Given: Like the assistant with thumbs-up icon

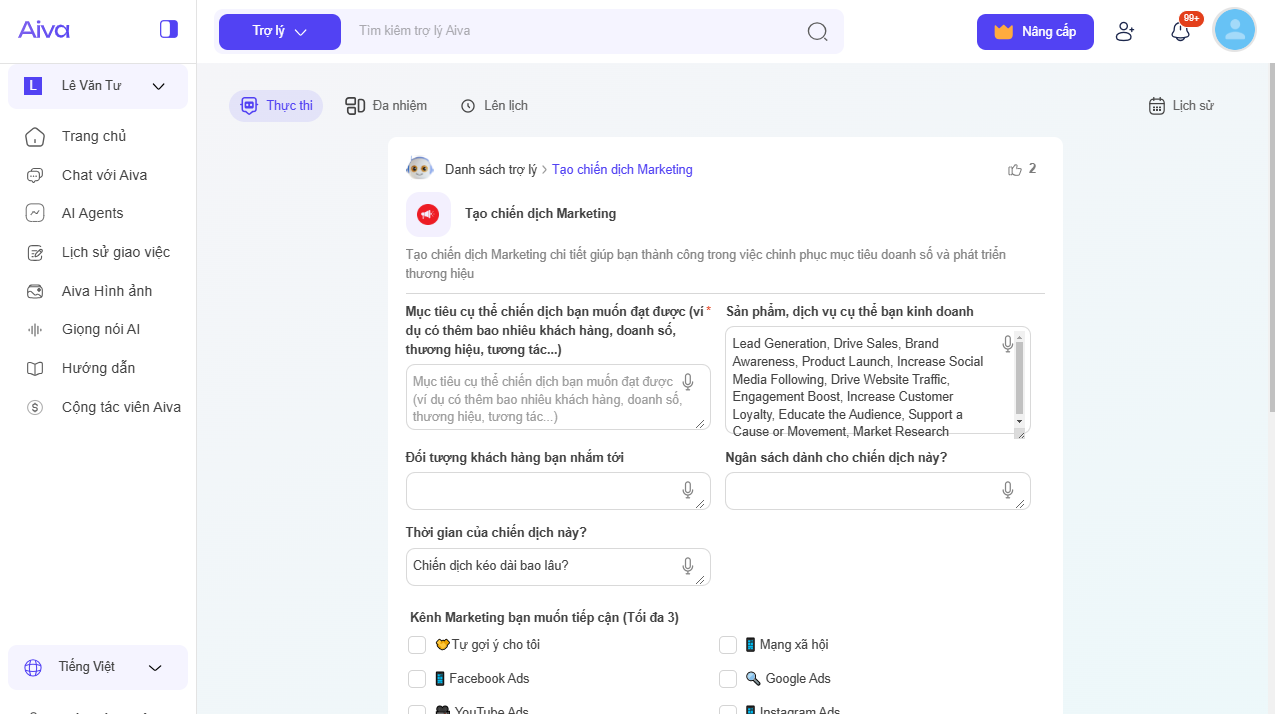Looking at the screenshot, I should coord(1015,169).
